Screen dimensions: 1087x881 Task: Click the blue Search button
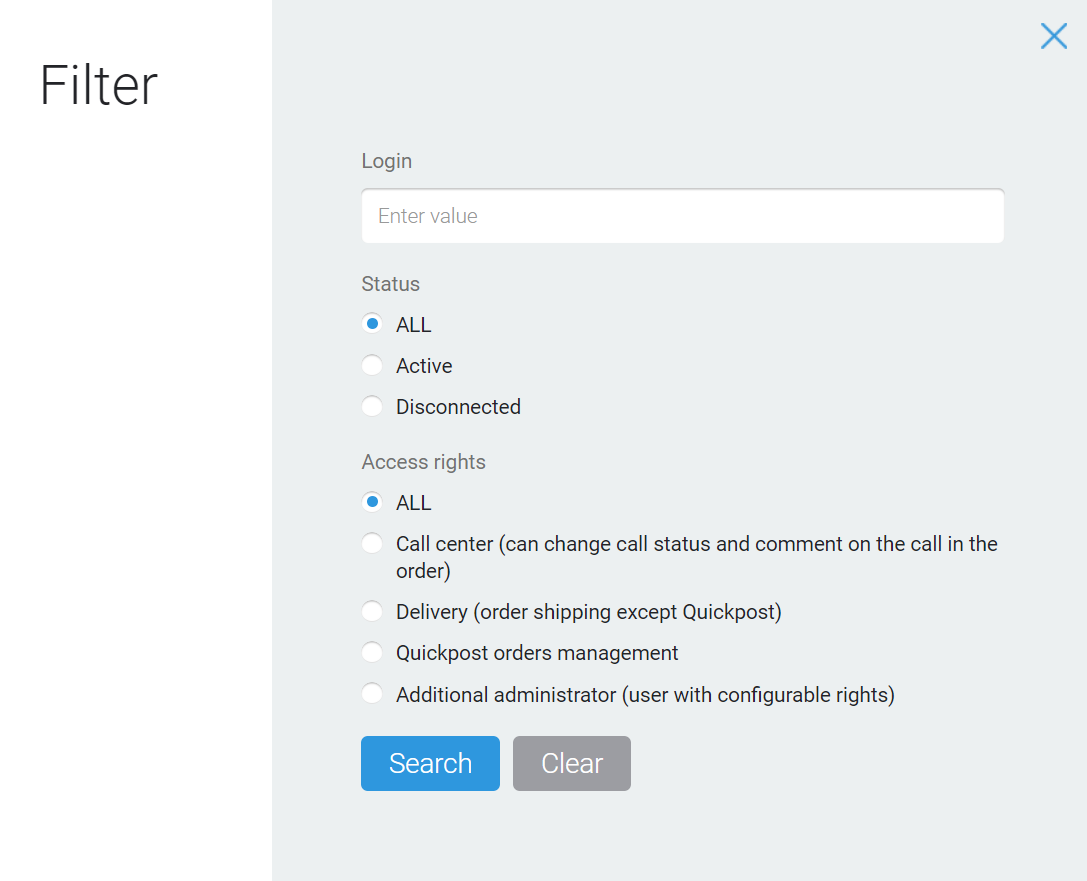(430, 763)
